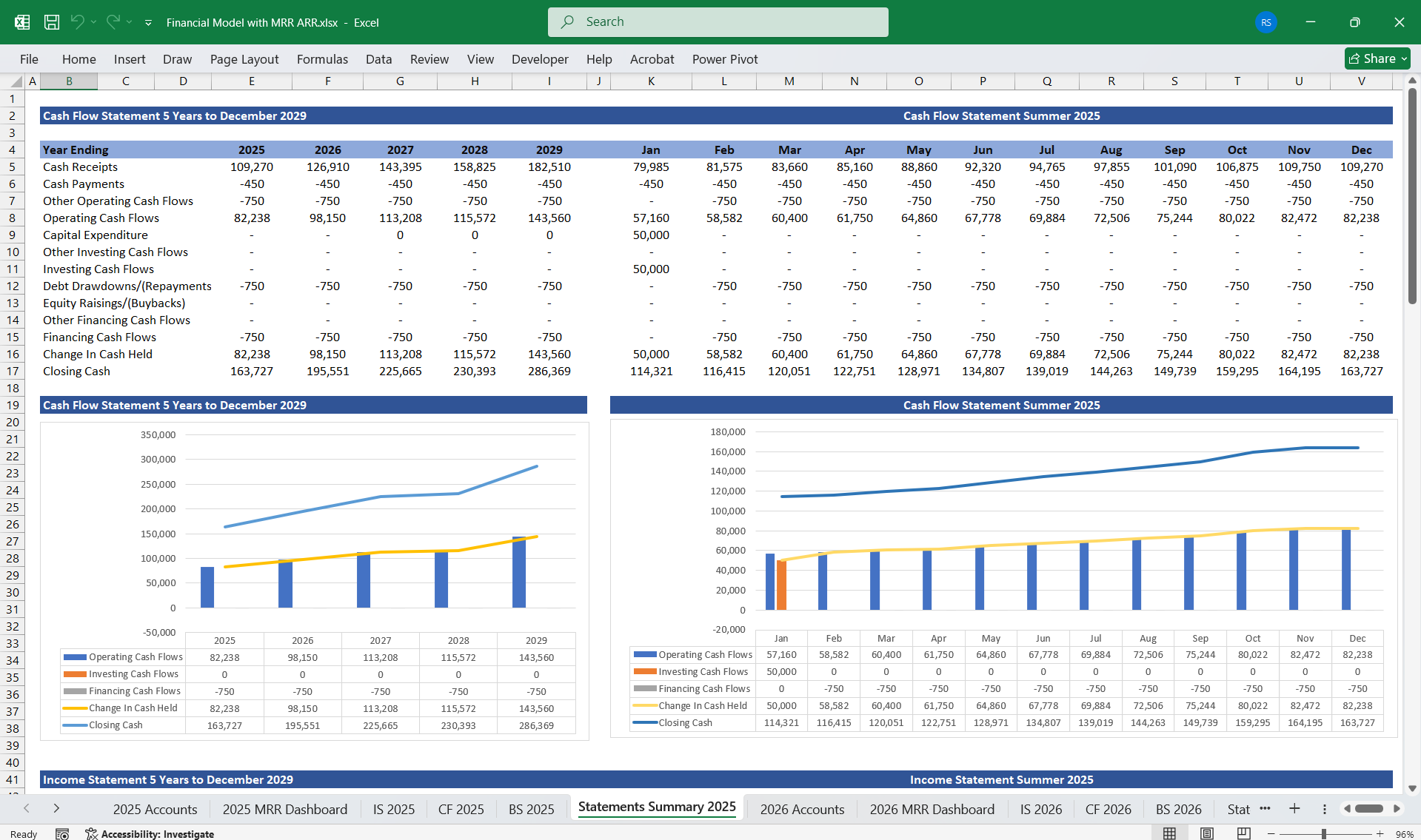The image size is (1421, 840).
Task: Switch to Page Layout view
Action: tap(1206, 833)
